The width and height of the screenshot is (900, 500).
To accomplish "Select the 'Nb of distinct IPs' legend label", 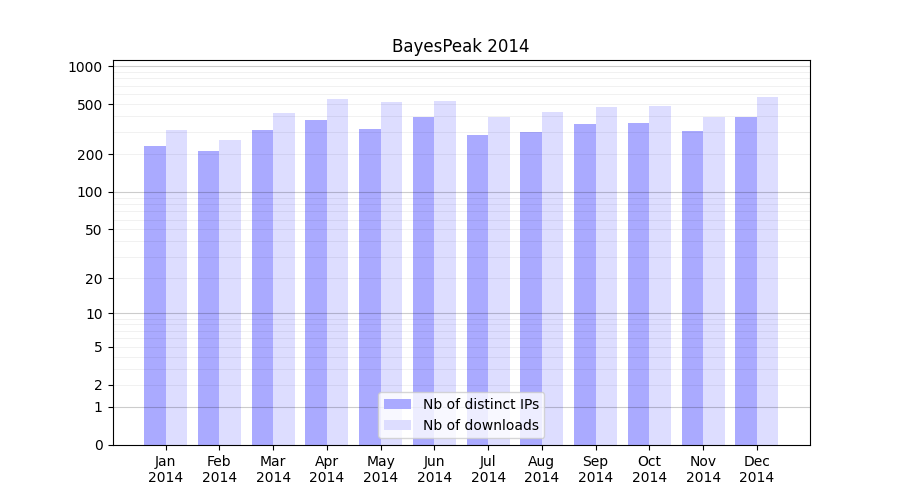I will click(x=480, y=404).
